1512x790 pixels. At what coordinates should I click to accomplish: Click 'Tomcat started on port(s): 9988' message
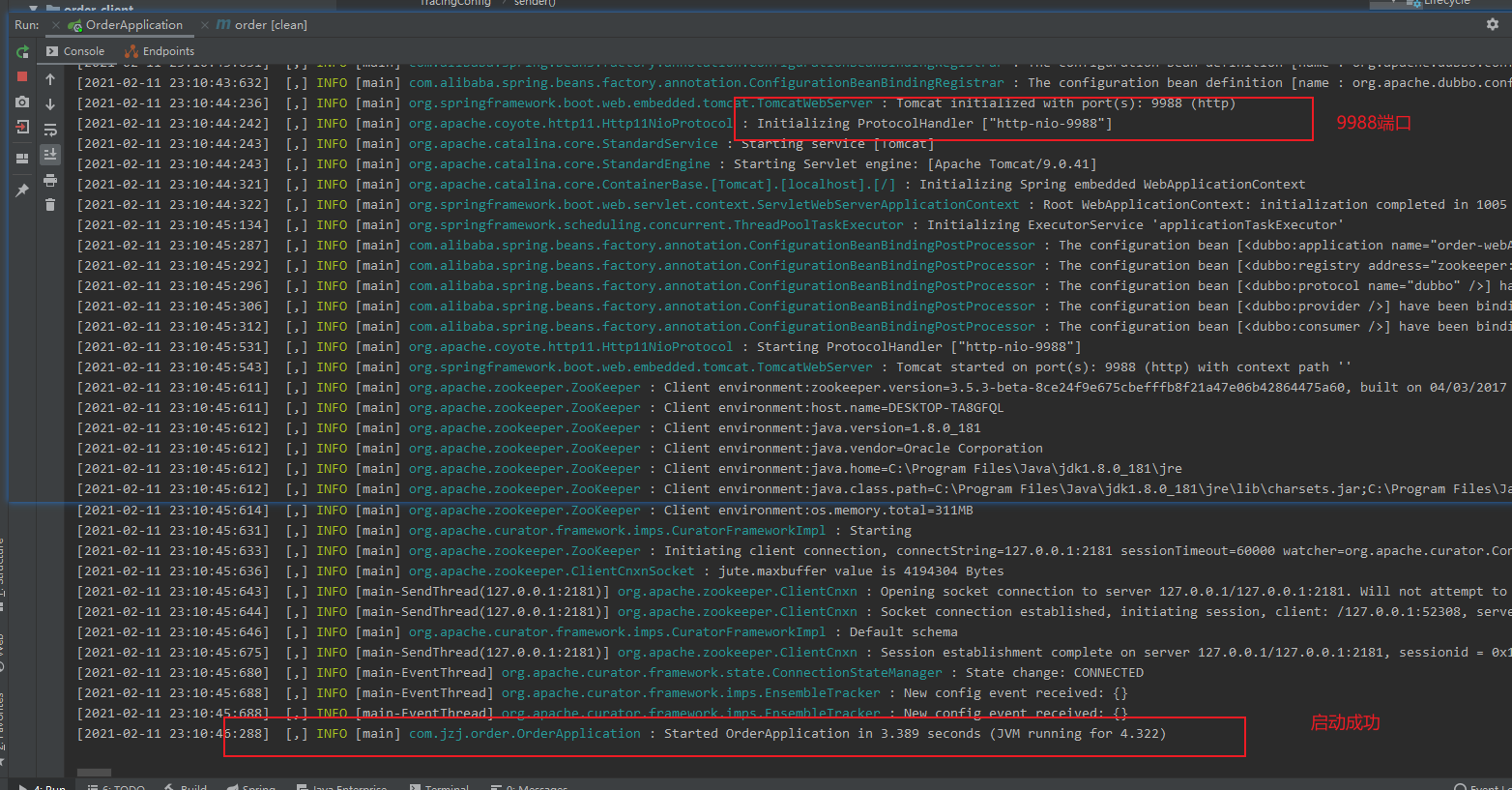click(x=1124, y=367)
